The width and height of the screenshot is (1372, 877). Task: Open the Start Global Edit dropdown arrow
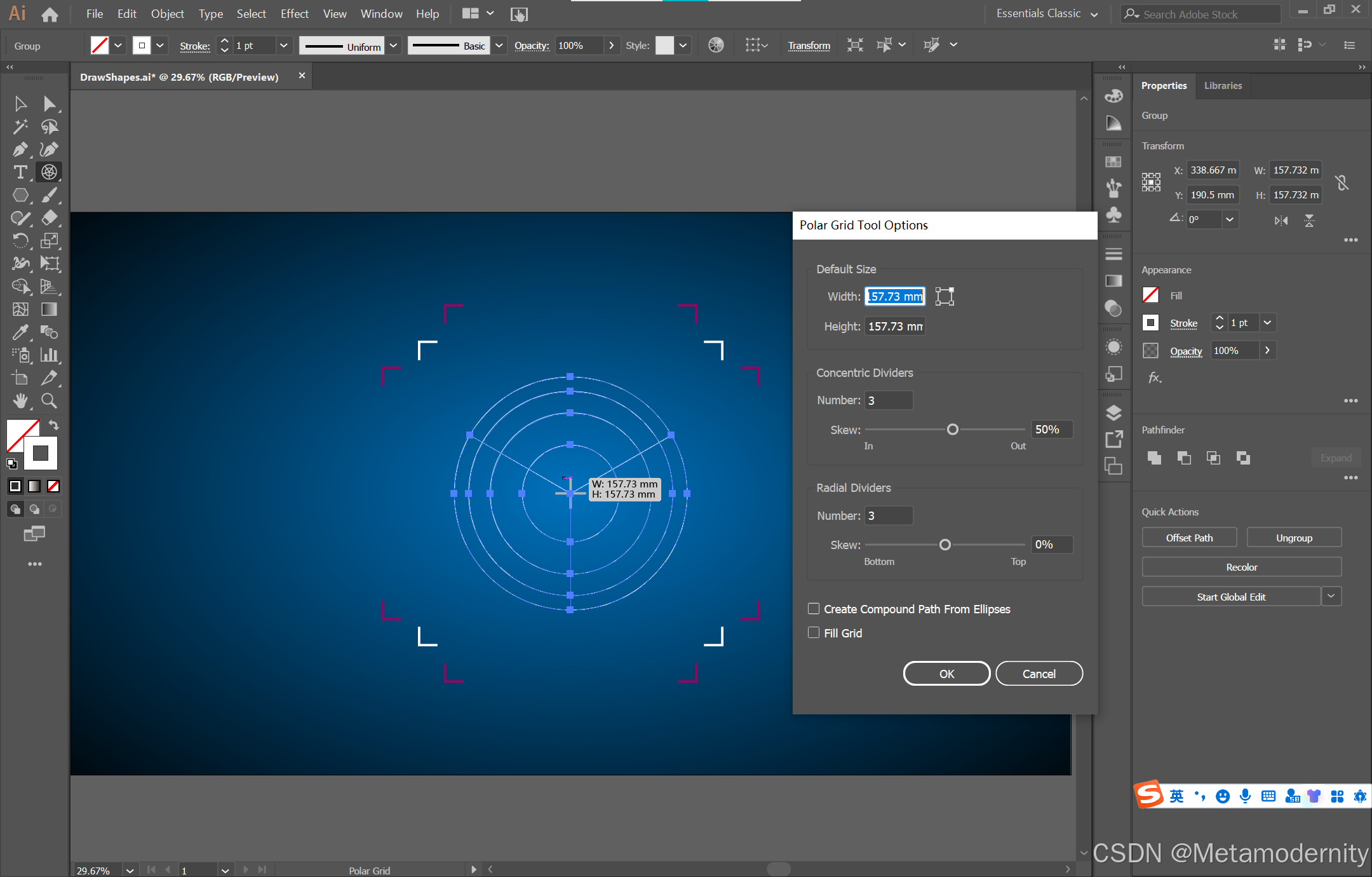click(1331, 596)
